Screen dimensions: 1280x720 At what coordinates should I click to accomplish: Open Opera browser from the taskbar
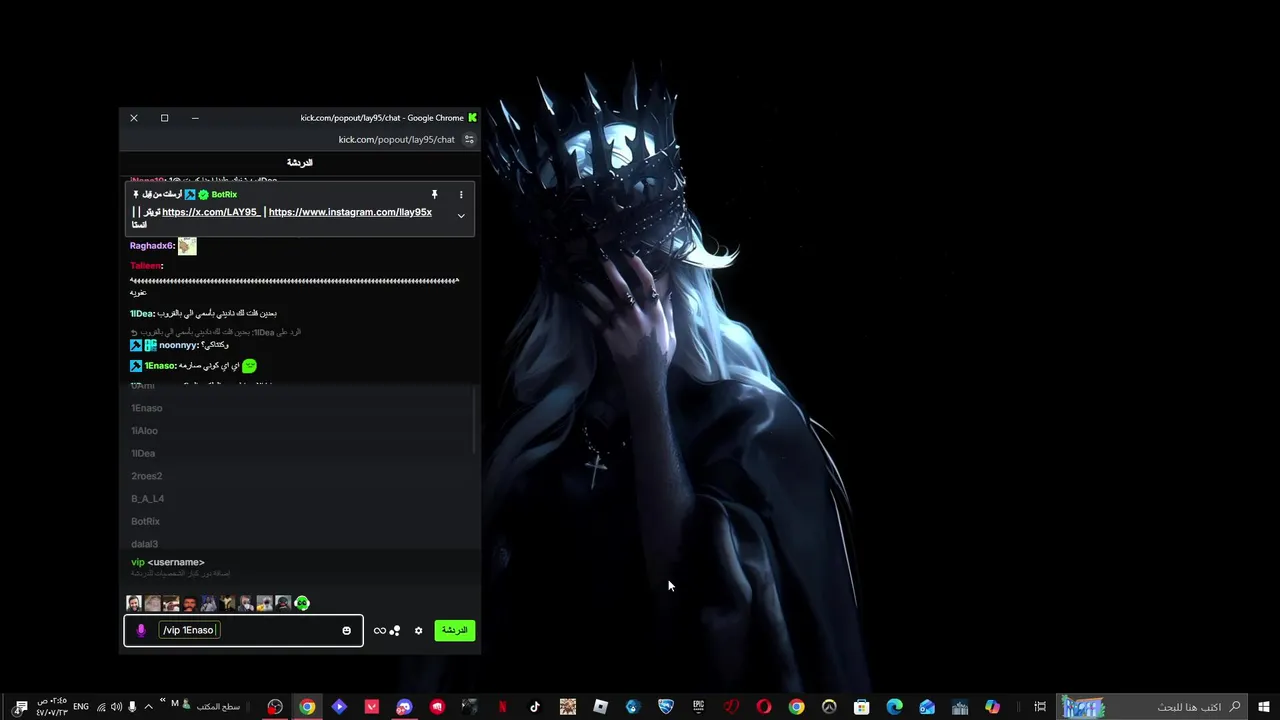click(764, 707)
